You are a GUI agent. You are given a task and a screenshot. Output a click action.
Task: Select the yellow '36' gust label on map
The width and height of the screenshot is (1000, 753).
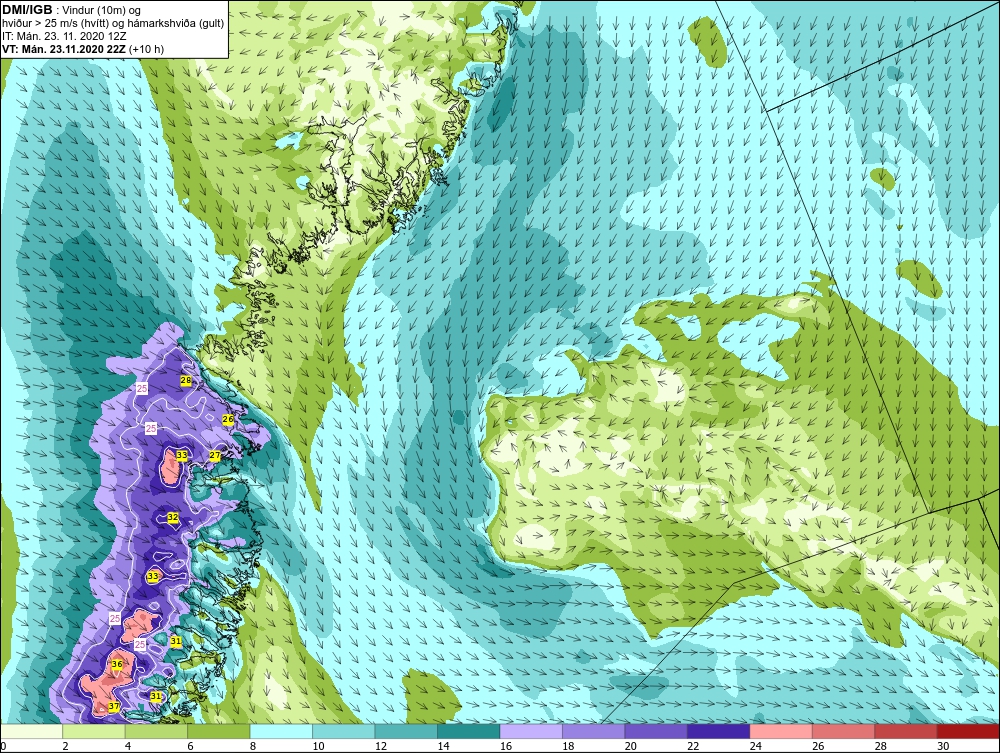click(x=117, y=664)
